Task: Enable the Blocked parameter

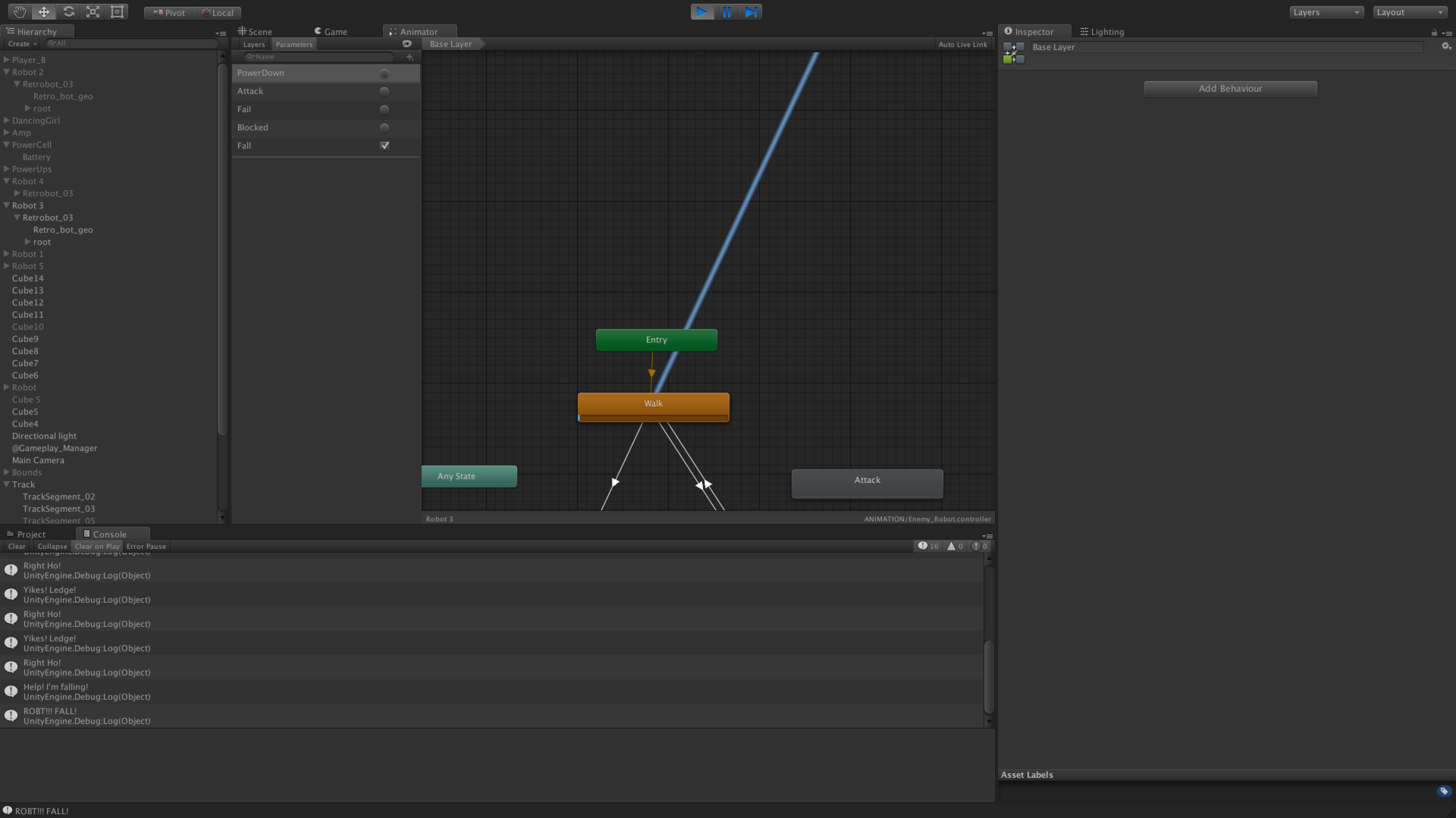Action: [385, 128]
